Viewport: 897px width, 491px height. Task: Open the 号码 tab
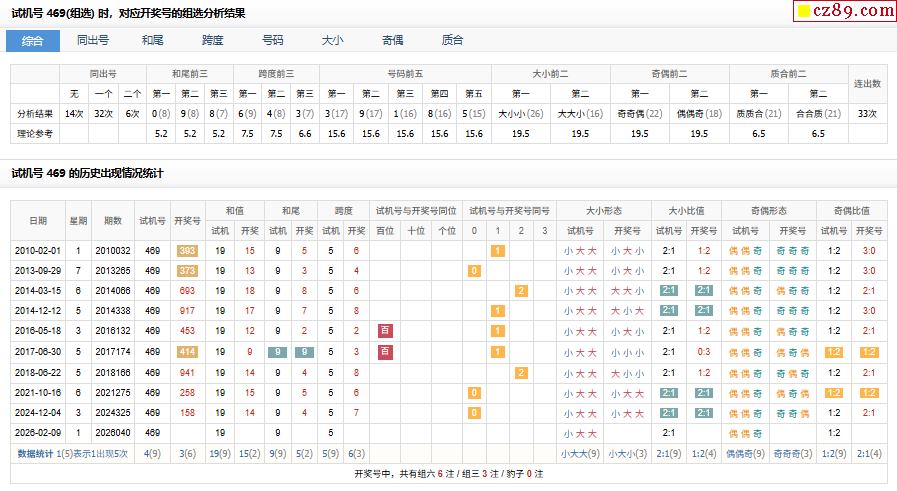273,41
